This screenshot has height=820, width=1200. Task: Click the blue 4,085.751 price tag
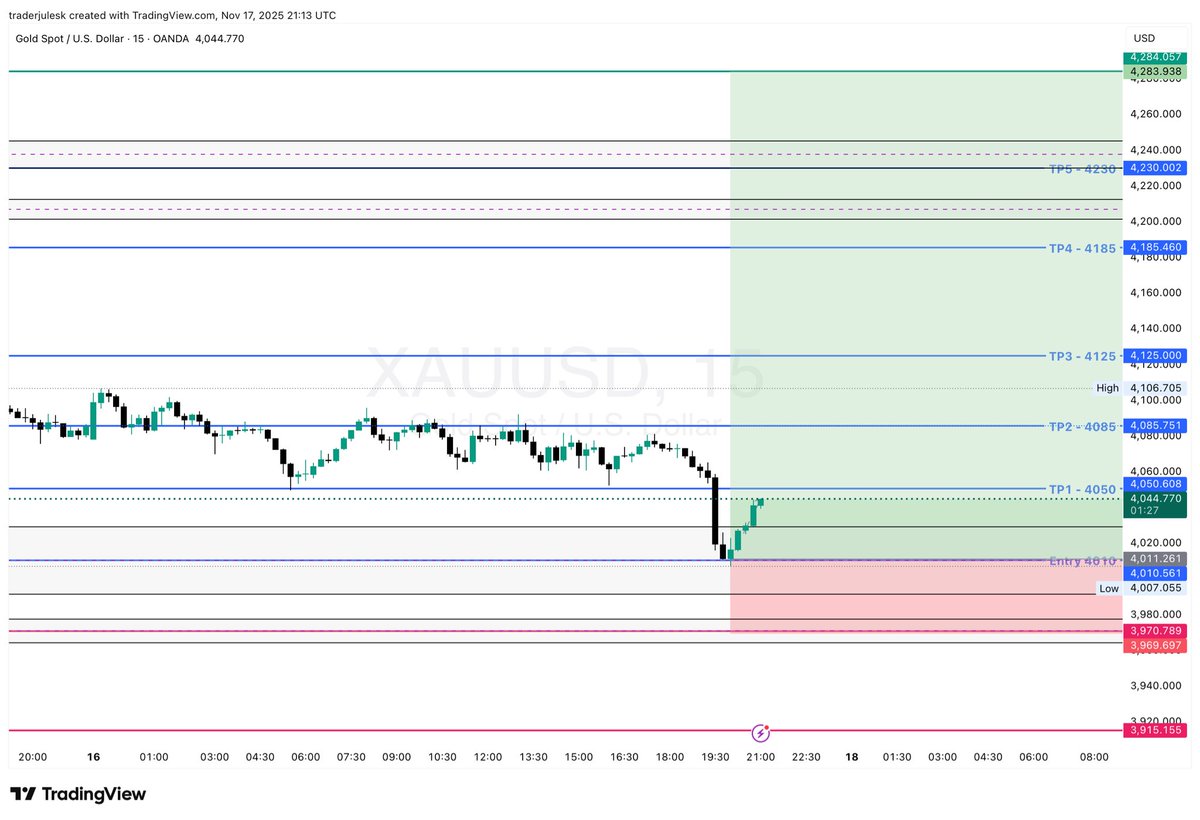[x=1155, y=425]
